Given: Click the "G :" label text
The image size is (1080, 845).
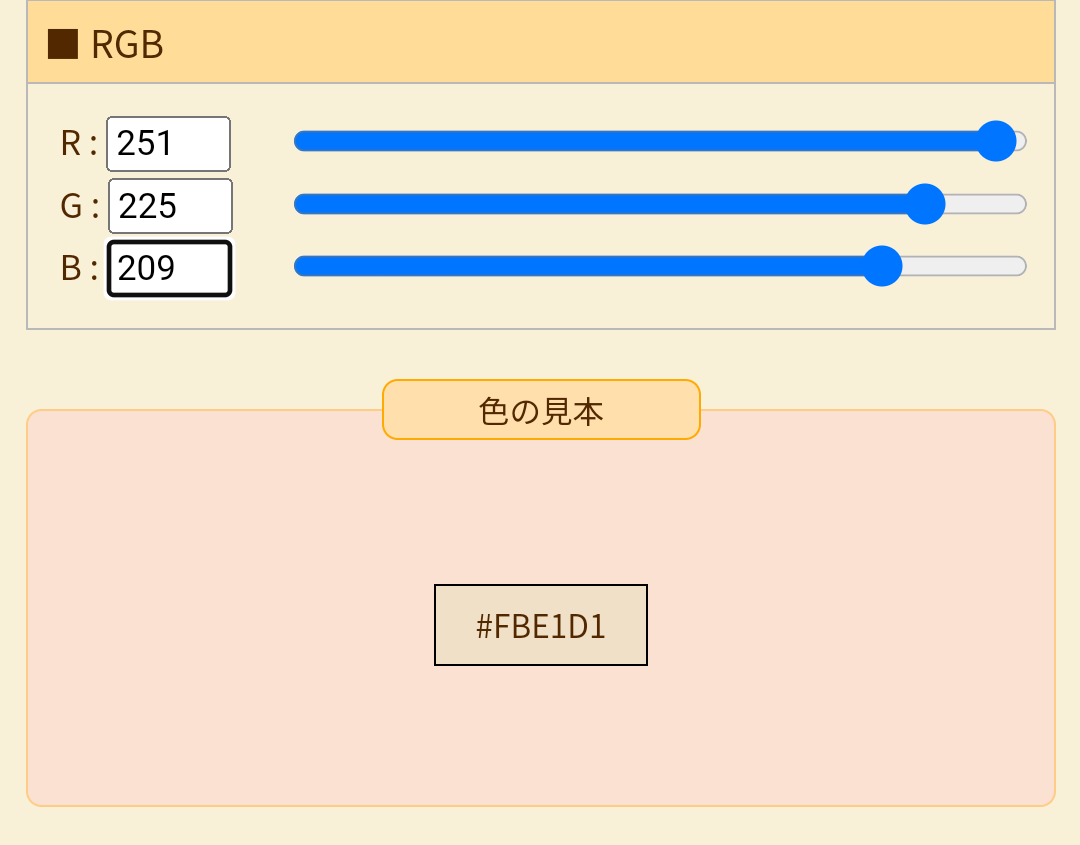Looking at the screenshot, I should tap(79, 206).
